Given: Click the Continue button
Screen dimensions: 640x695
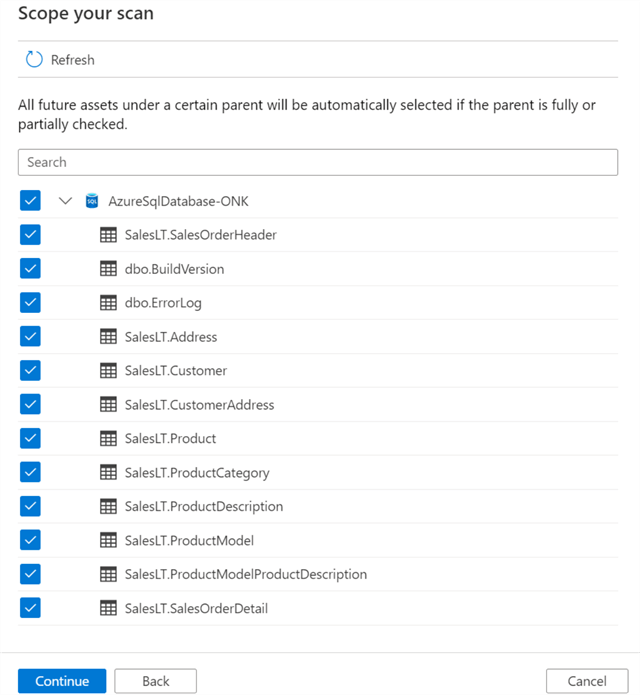Looking at the screenshot, I should pyautogui.click(x=62, y=681).
